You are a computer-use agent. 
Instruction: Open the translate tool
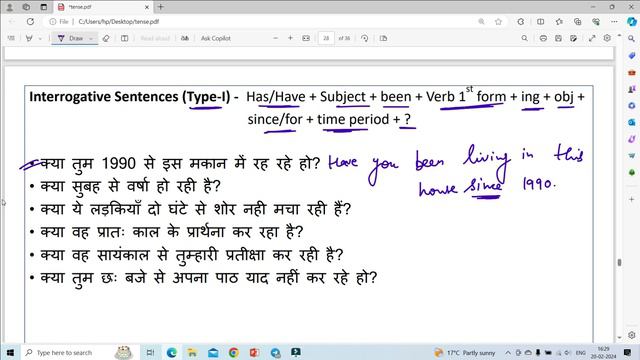click(185, 38)
